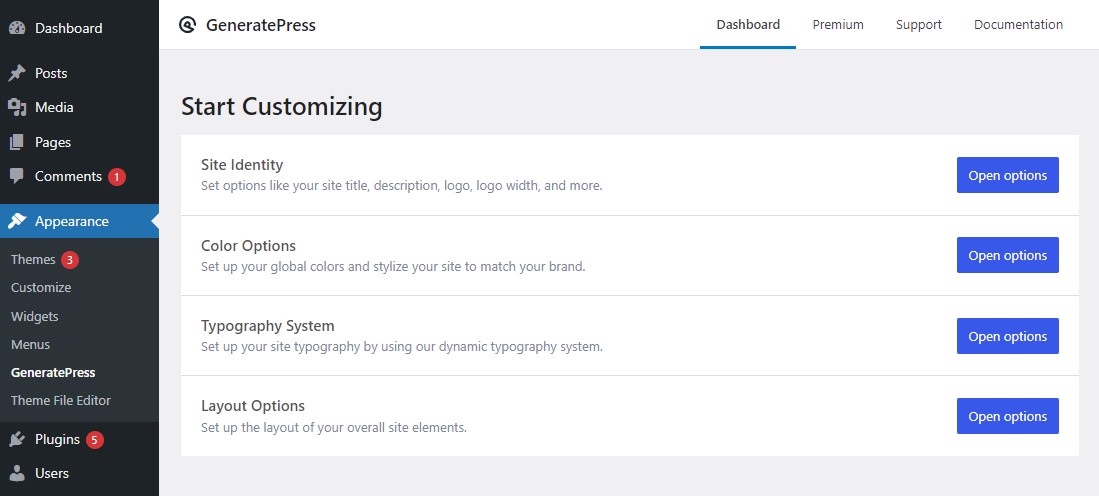Click the Color Options heading
The image size is (1099, 496).
coord(248,245)
